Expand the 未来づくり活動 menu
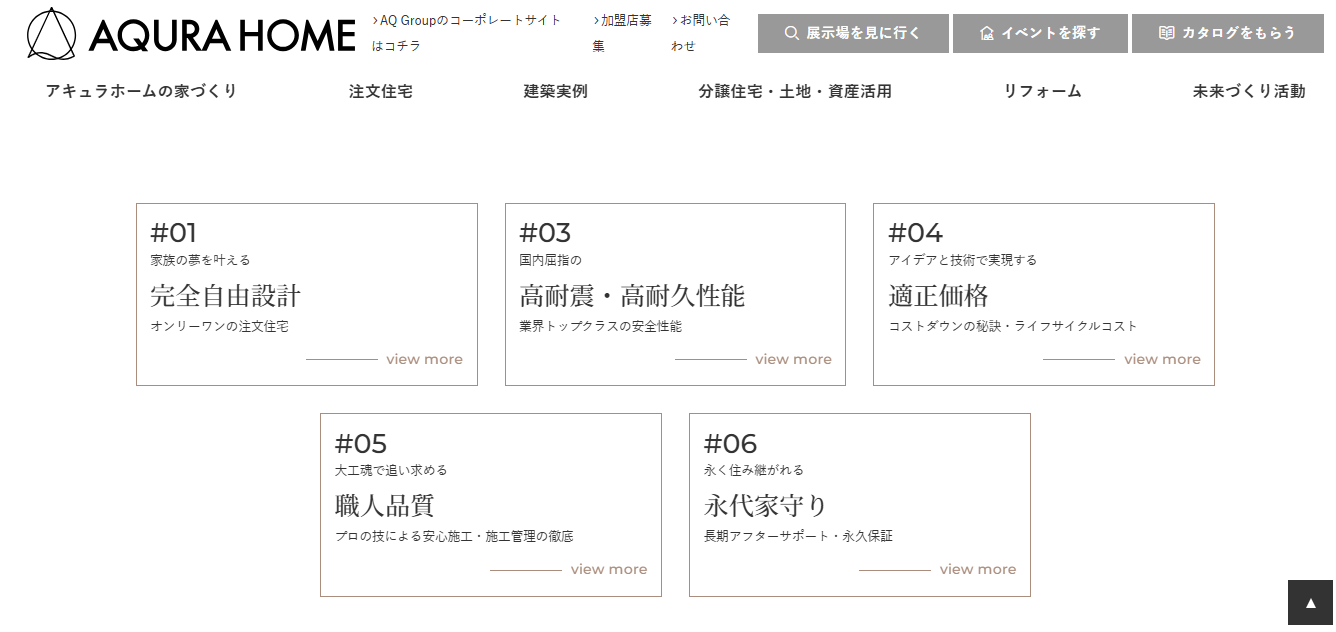 [1248, 91]
